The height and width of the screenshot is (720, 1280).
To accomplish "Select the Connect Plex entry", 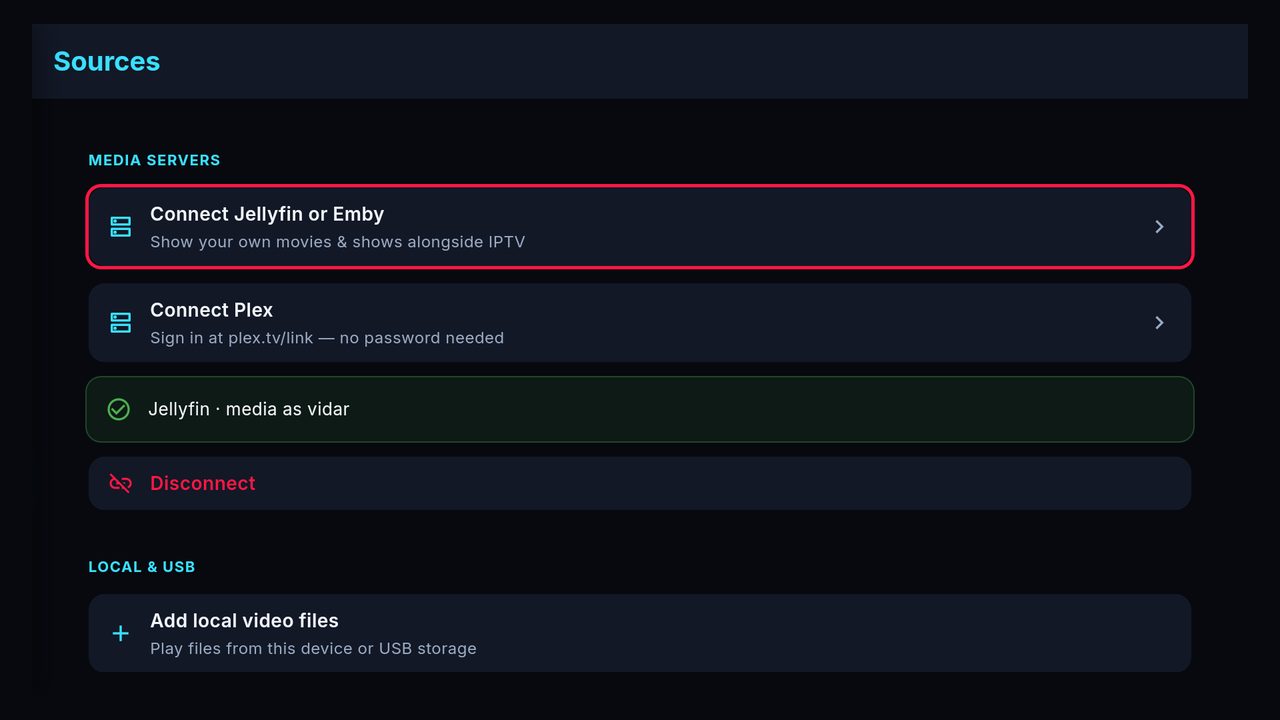I will 640,323.
